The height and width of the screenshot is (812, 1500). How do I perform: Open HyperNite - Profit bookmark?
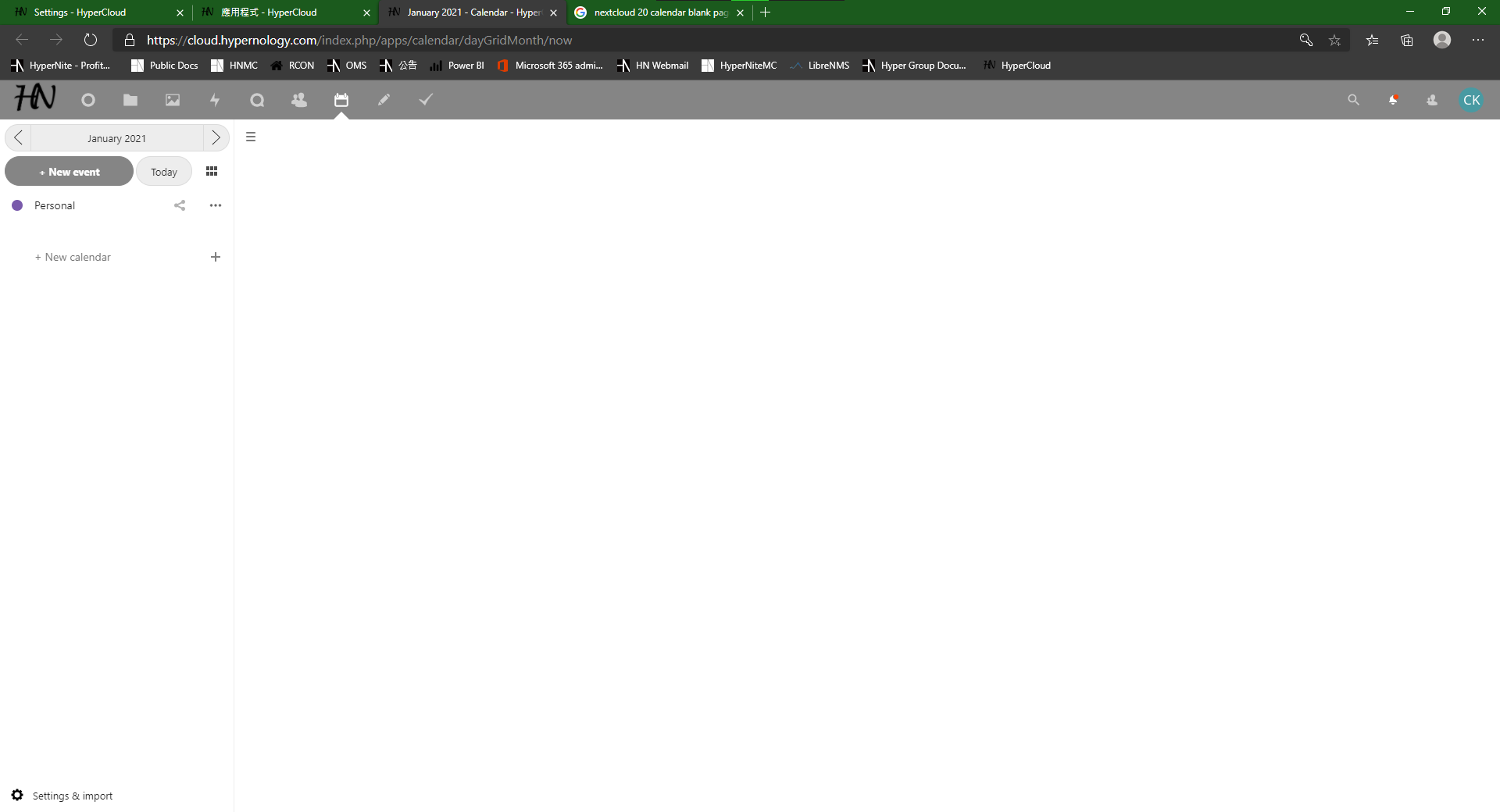(x=61, y=66)
